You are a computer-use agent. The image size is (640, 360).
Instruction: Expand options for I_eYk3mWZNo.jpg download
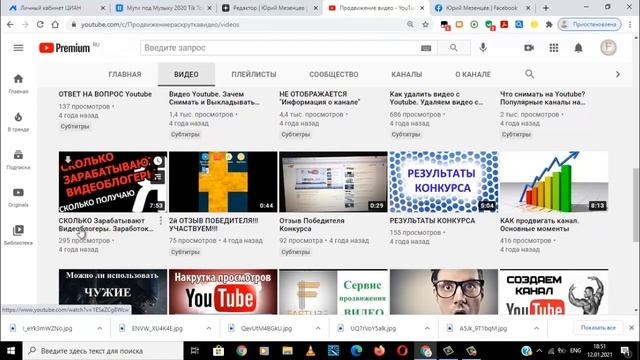click(100, 328)
